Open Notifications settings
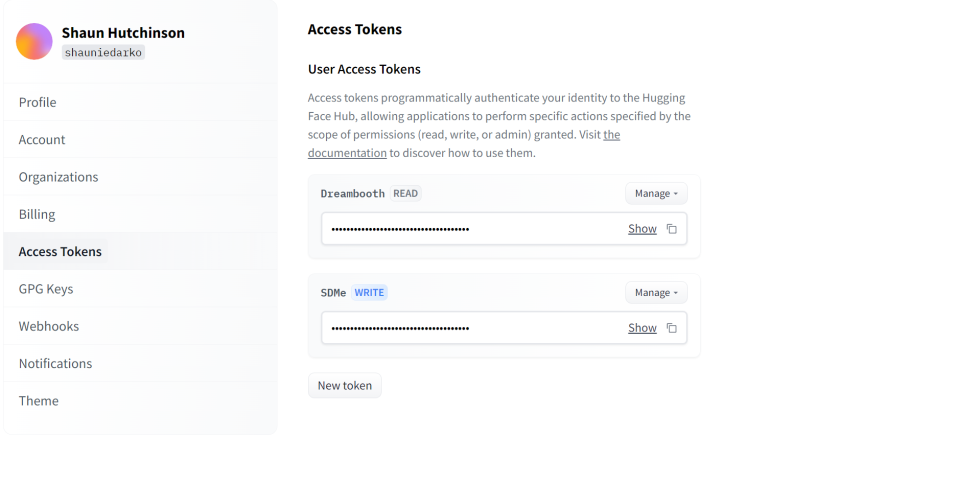Viewport: 980px width, 480px height. pos(55,363)
